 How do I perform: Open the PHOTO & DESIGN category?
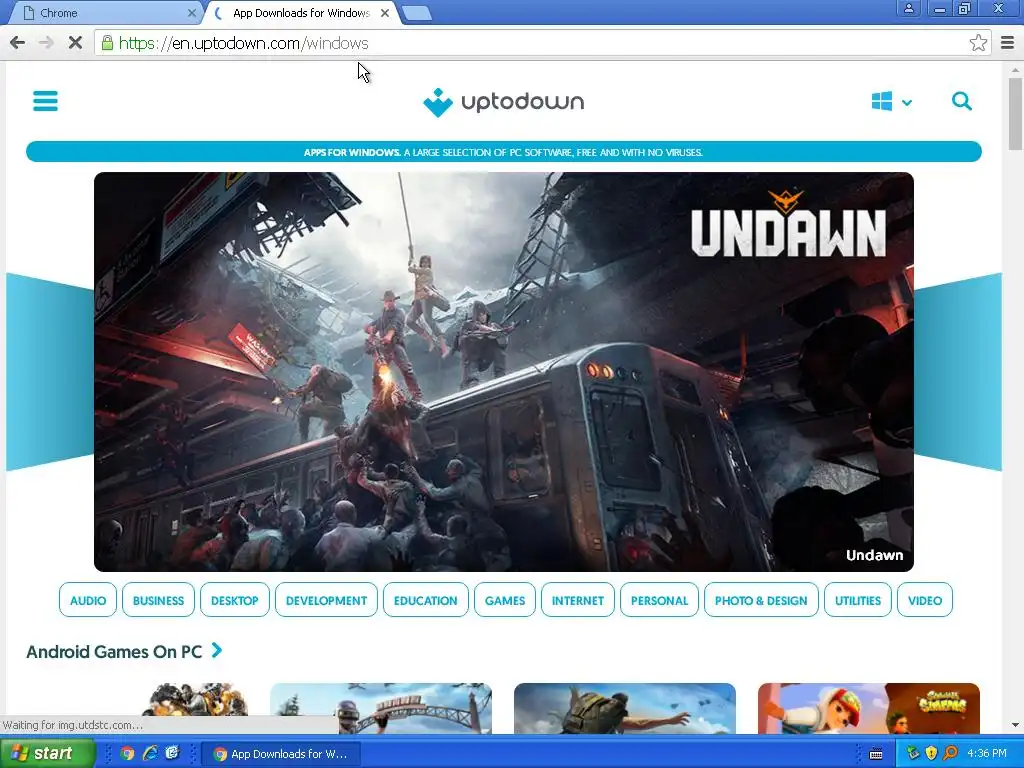tap(761, 600)
